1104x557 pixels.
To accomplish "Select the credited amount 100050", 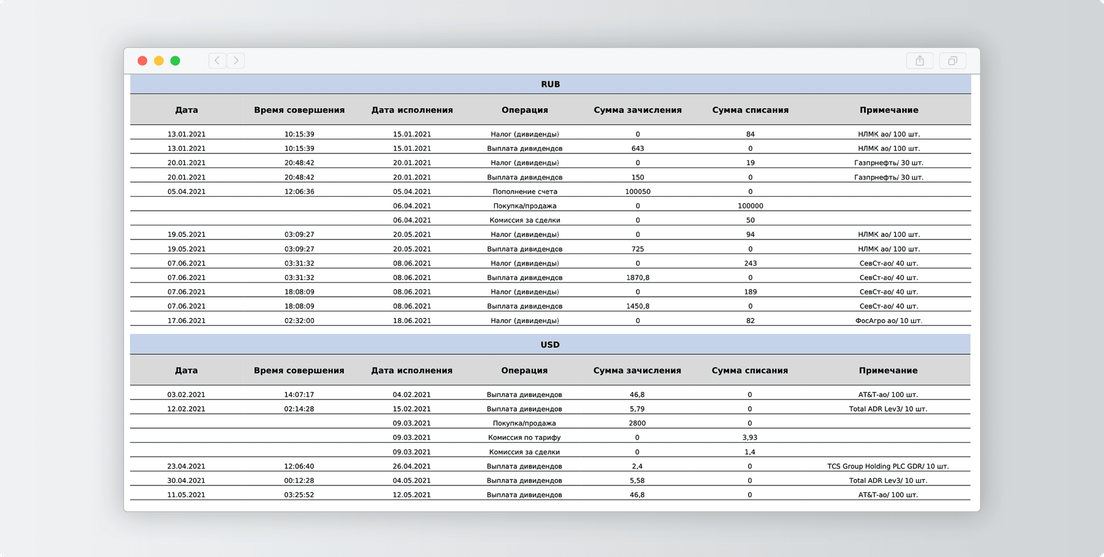I will pos(638,192).
